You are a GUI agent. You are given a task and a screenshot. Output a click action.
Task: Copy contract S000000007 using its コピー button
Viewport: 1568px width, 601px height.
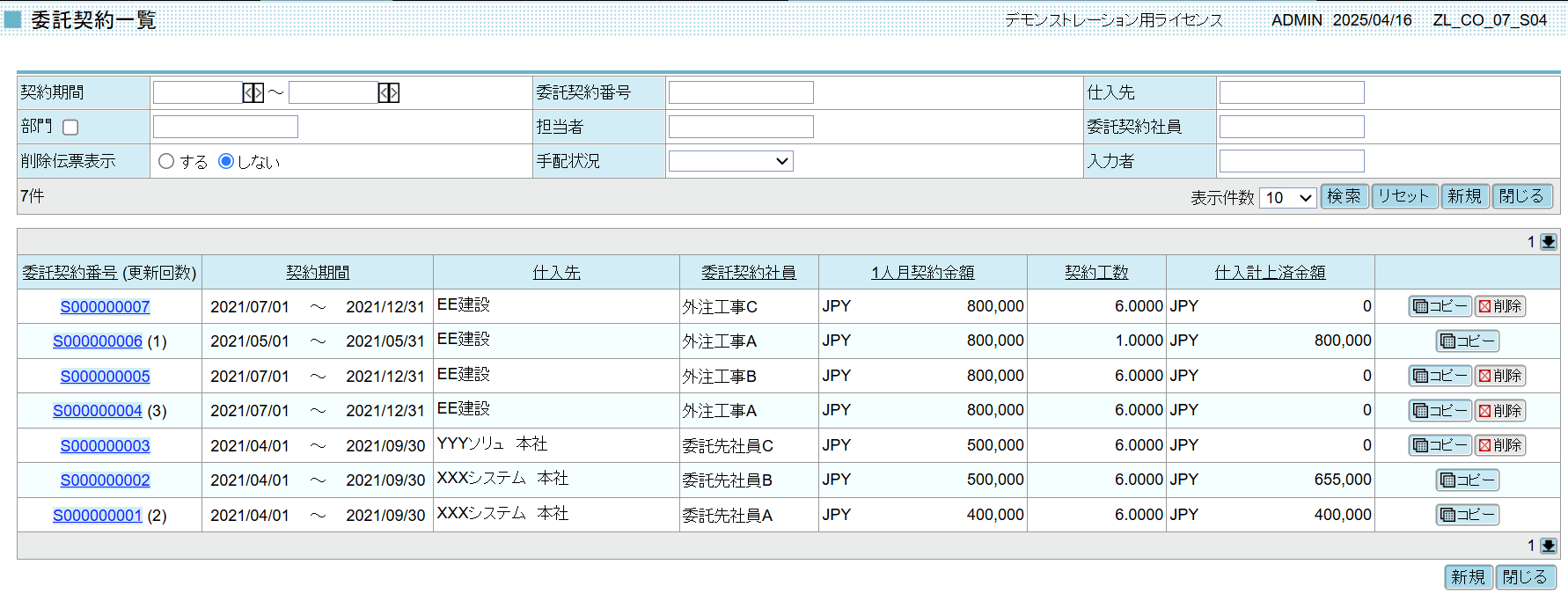click(1440, 306)
